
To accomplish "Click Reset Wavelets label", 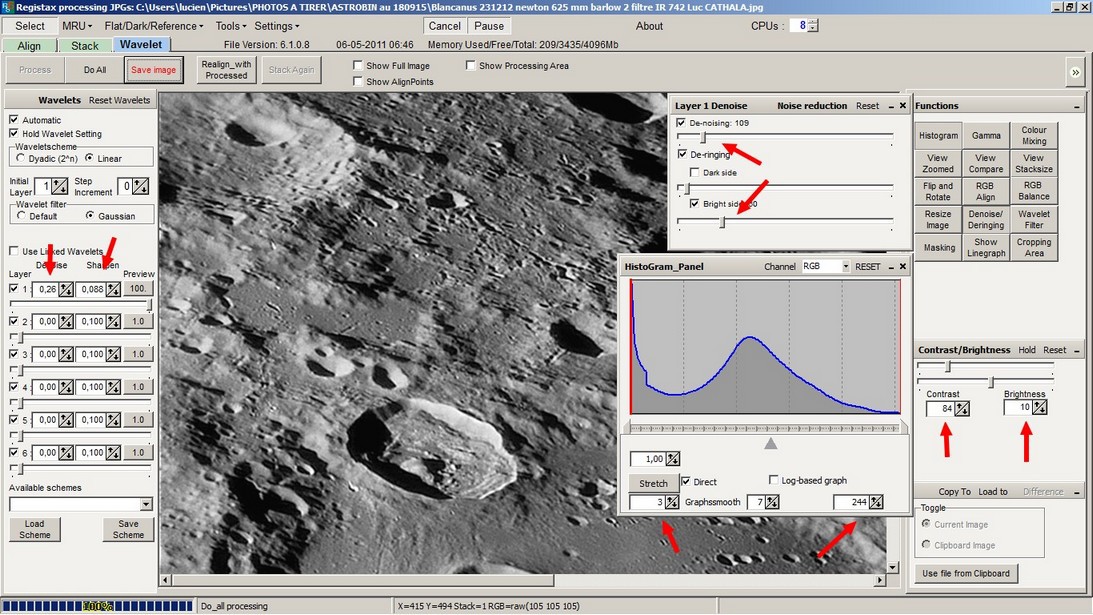I will point(119,100).
